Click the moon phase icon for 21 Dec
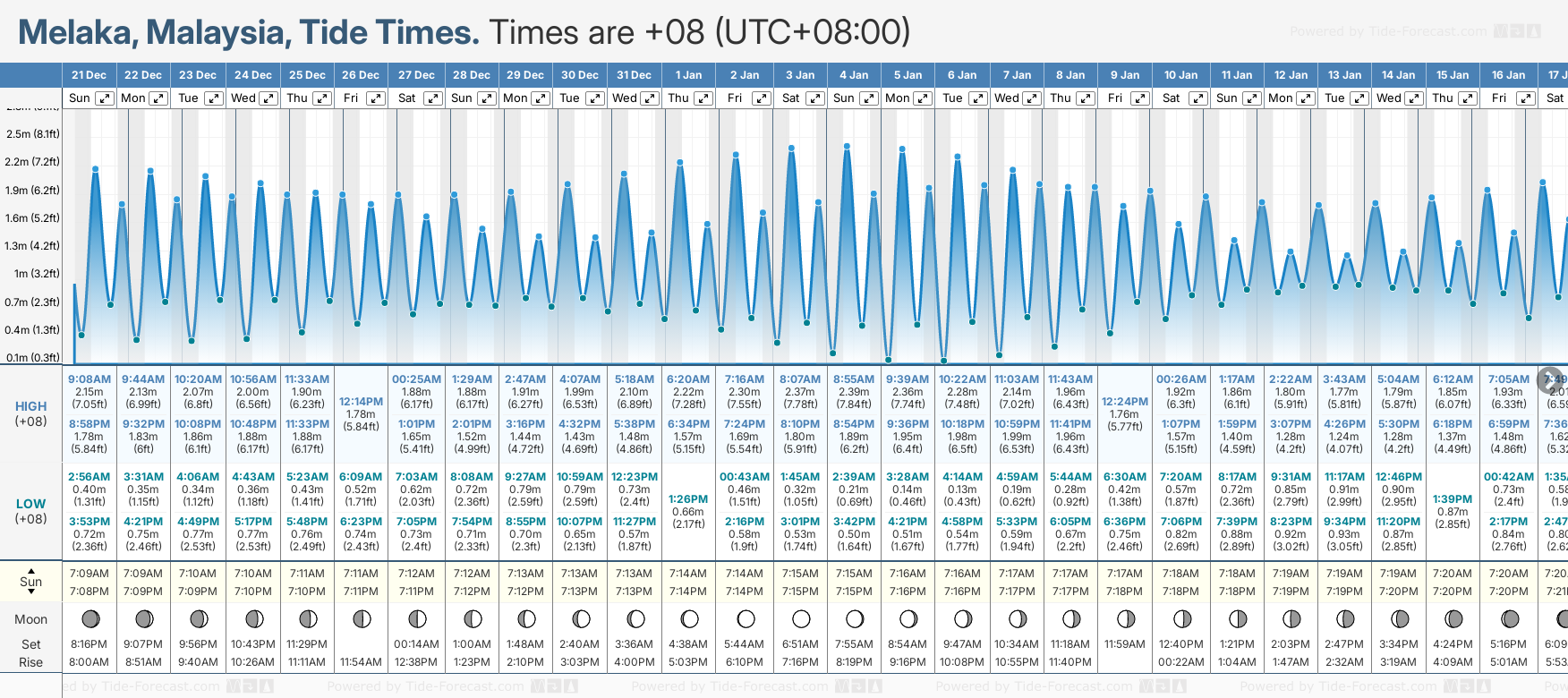 click(89, 619)
